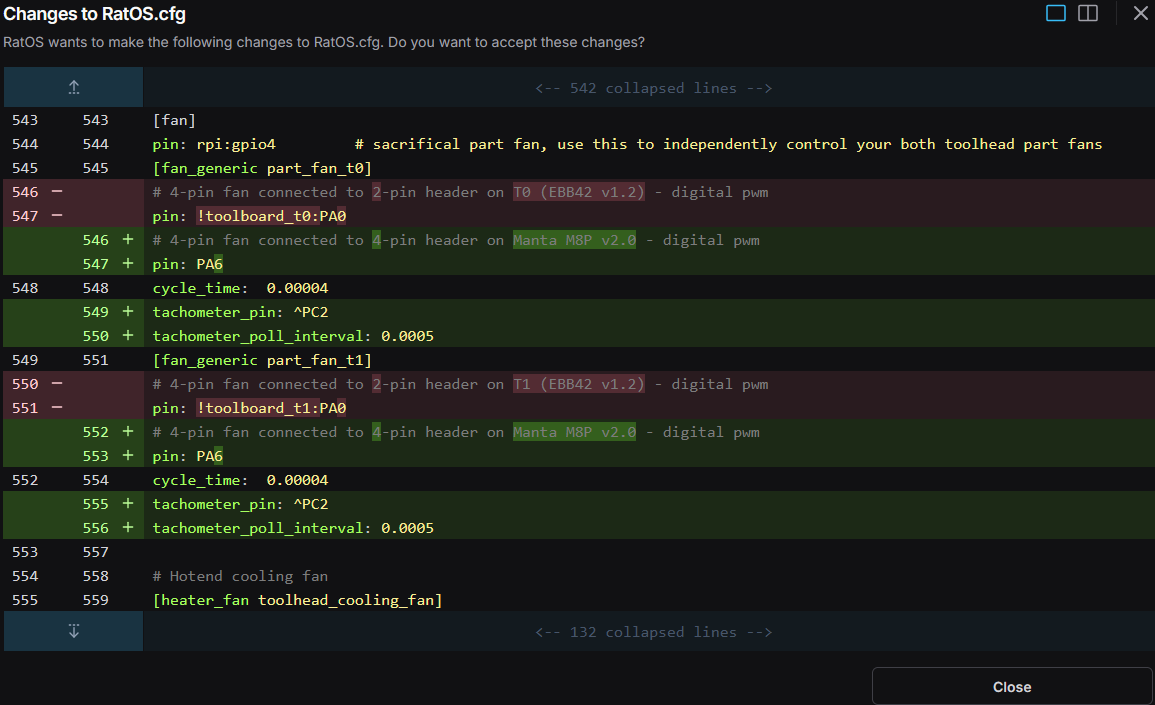Click the Close button

point(1012,687)
